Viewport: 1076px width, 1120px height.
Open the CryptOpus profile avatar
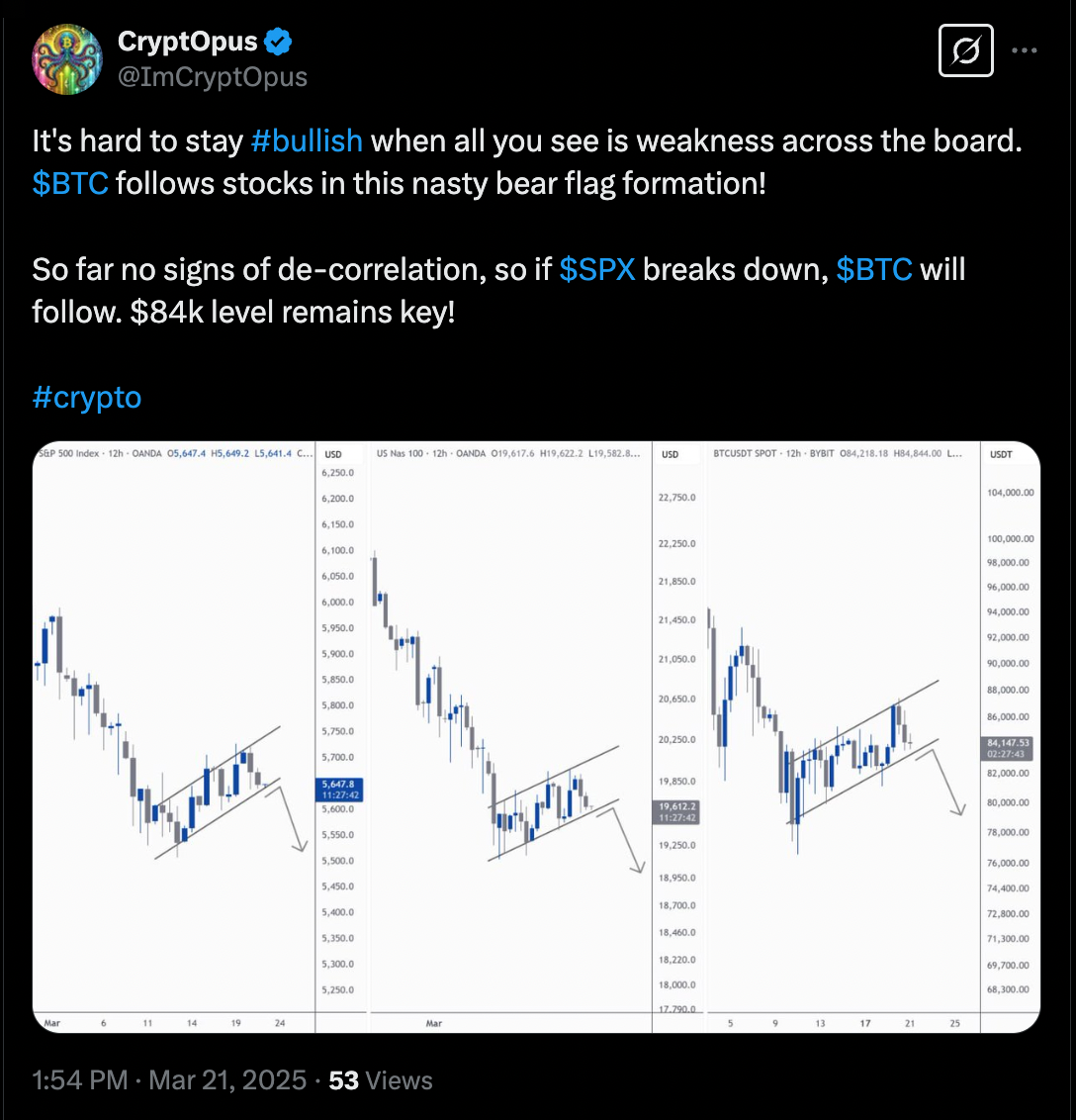67,59
